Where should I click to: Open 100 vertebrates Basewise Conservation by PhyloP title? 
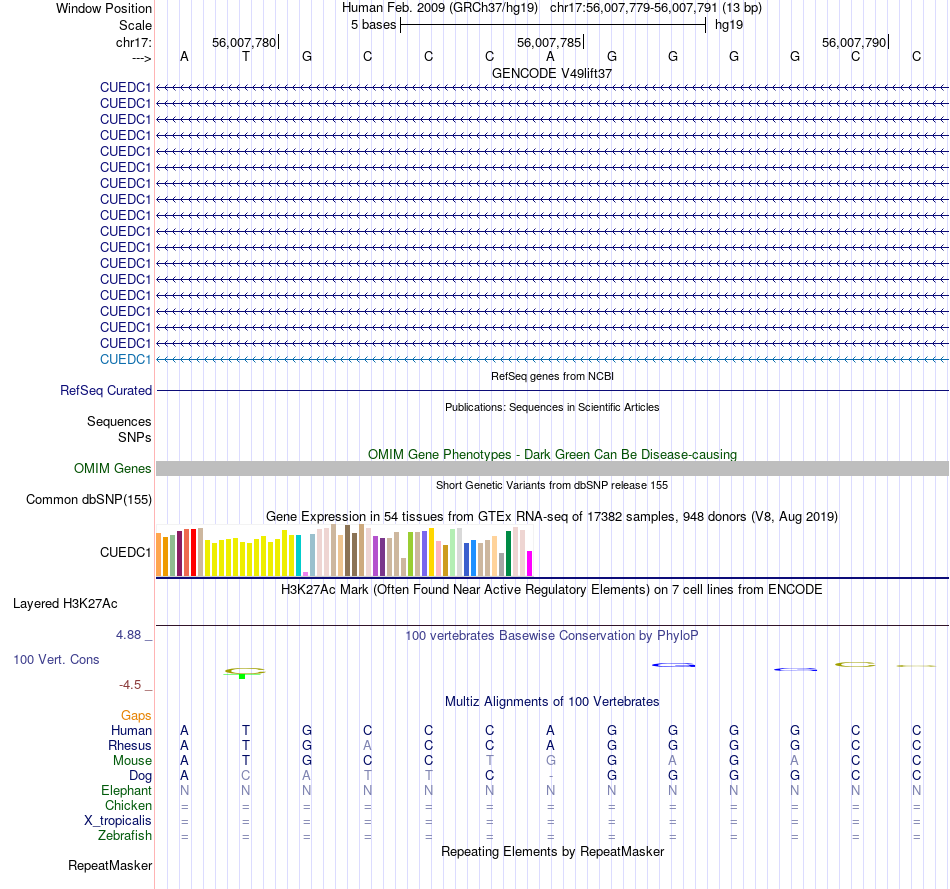pyautogui.click(x=552, y=636)
